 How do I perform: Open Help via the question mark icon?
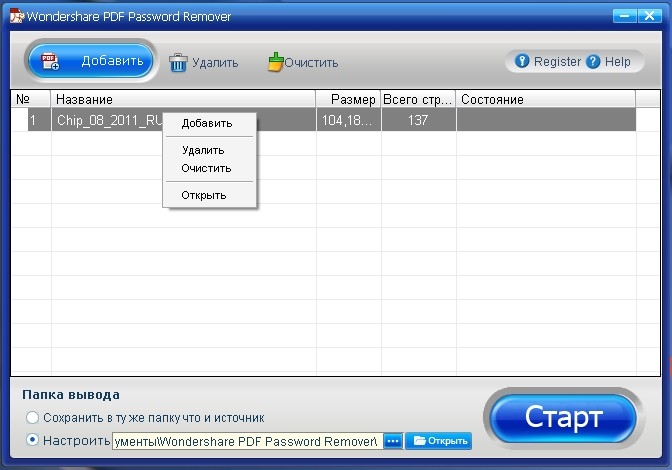tap(593, 61)
